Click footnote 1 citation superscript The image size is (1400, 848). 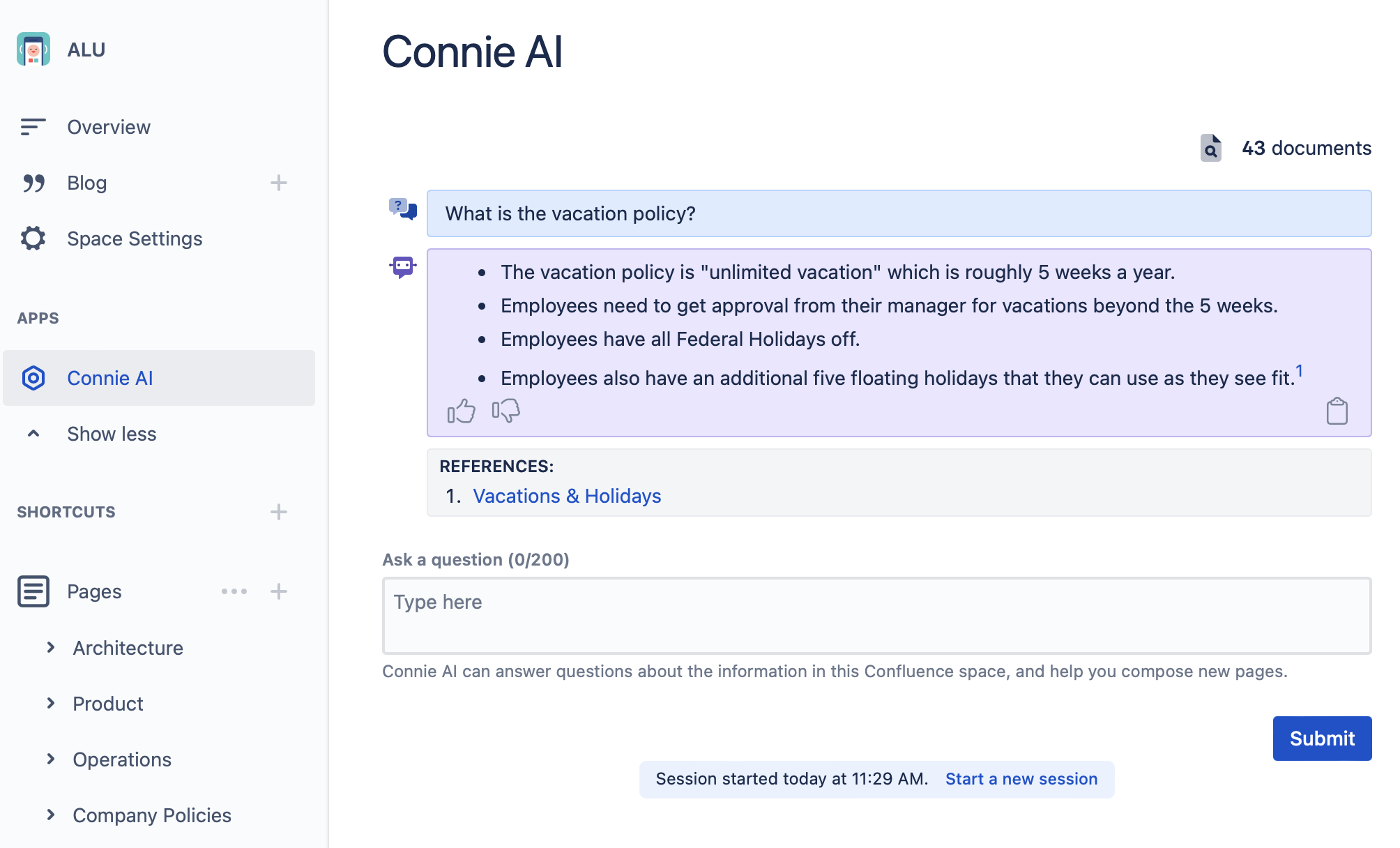point(1300,370)
